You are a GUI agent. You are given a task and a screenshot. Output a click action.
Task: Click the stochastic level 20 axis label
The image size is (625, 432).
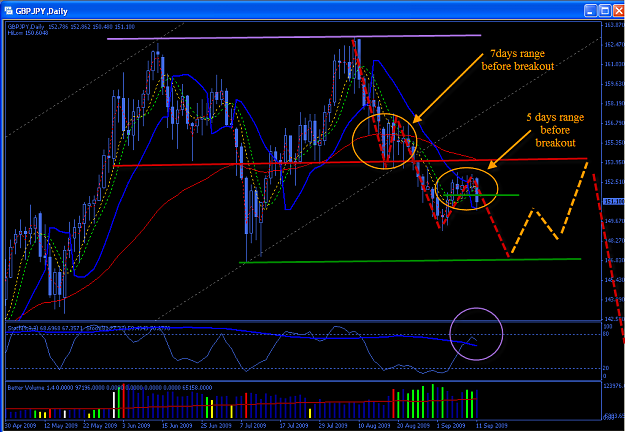(605, 369)
